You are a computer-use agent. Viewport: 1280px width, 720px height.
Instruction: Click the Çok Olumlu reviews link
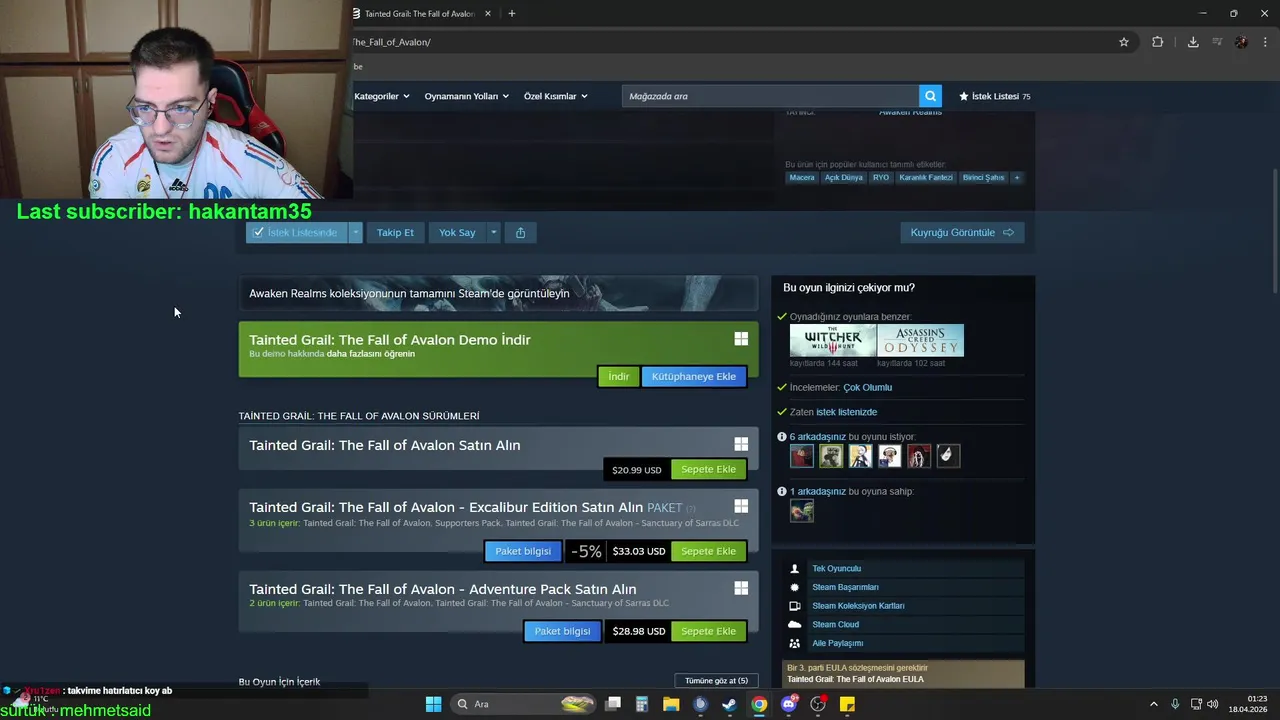[x=867, y=387]
